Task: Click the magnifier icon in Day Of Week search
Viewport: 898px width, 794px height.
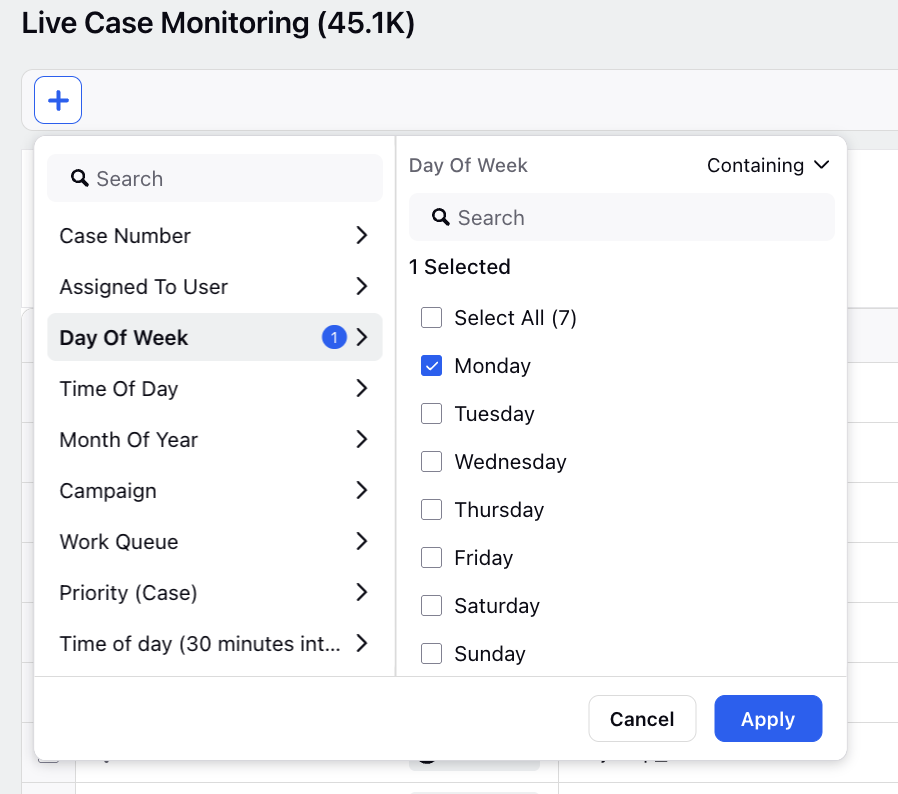Action: pos(440,217)
